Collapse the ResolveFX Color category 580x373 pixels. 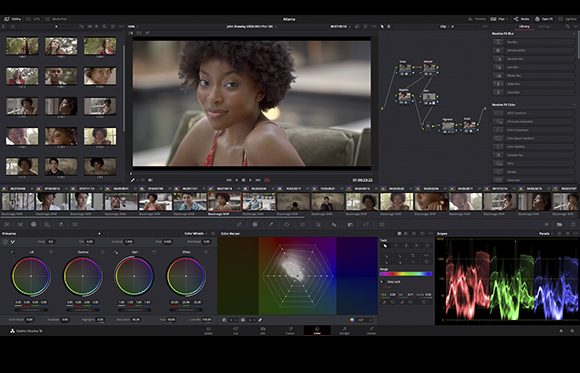[x=574, y=105]
